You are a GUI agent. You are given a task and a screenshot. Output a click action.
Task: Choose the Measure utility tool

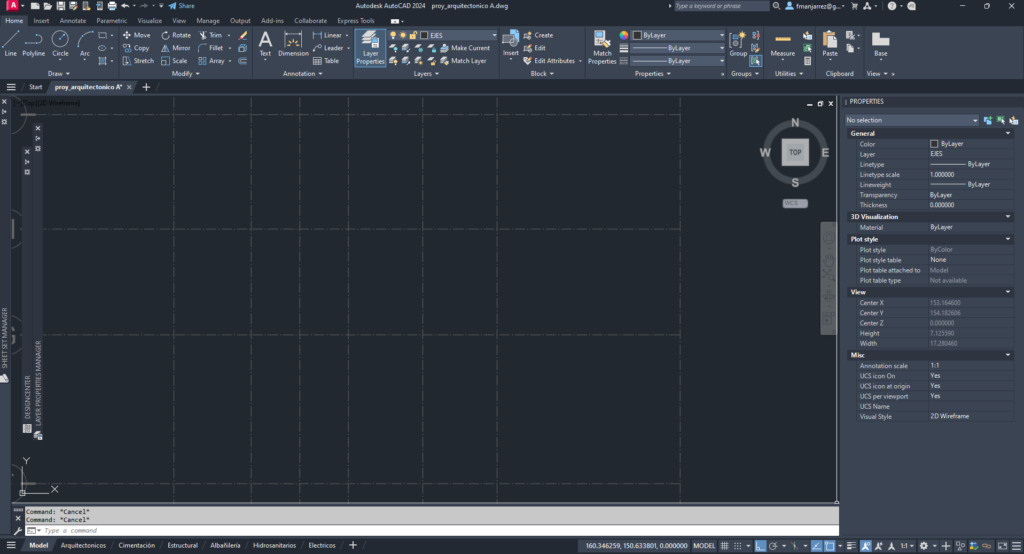point(783,43)
